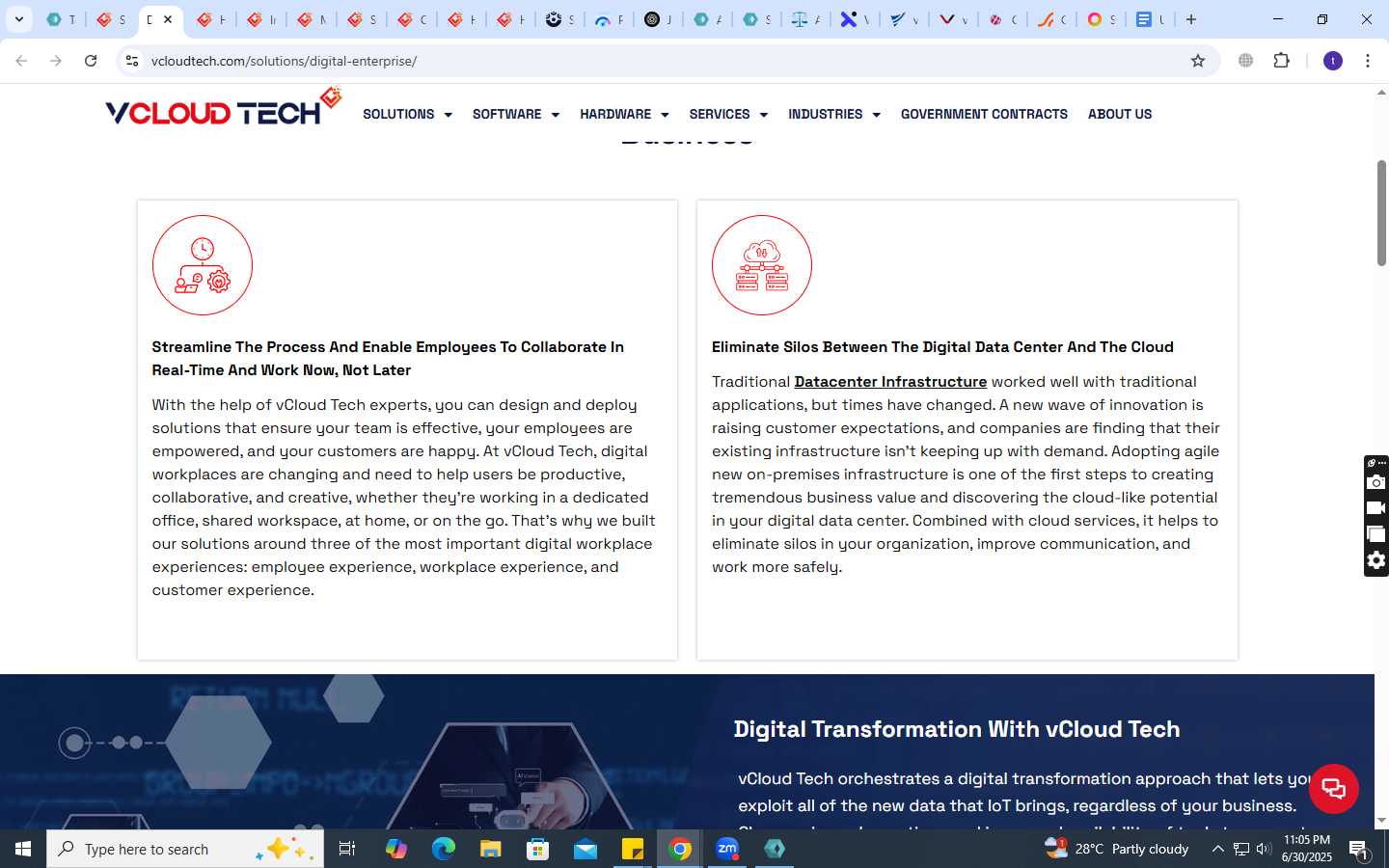Bookmark this page with the star icon
This screenshot has height=868, width=1389.
click(1198, 61)
